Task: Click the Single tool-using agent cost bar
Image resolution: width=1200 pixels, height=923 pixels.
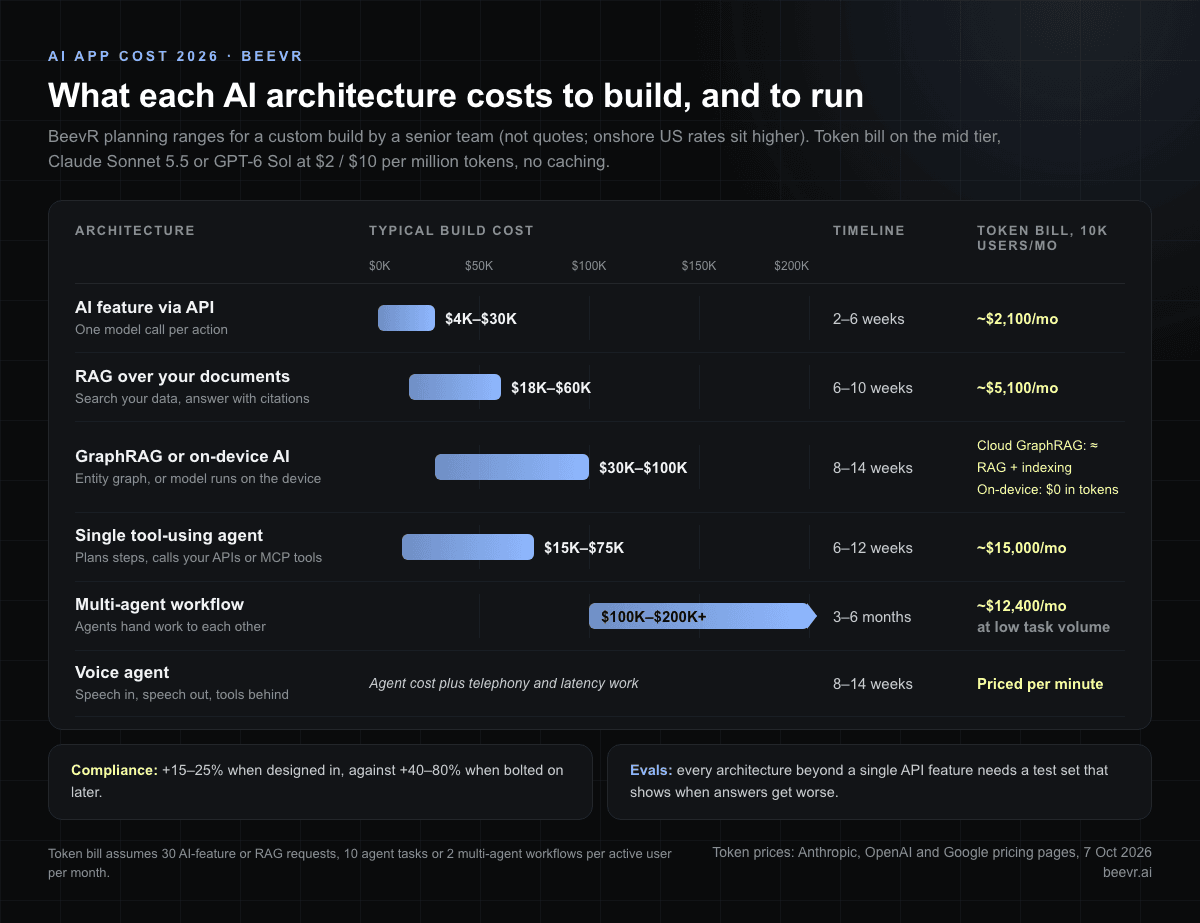Action: (468, 547)
